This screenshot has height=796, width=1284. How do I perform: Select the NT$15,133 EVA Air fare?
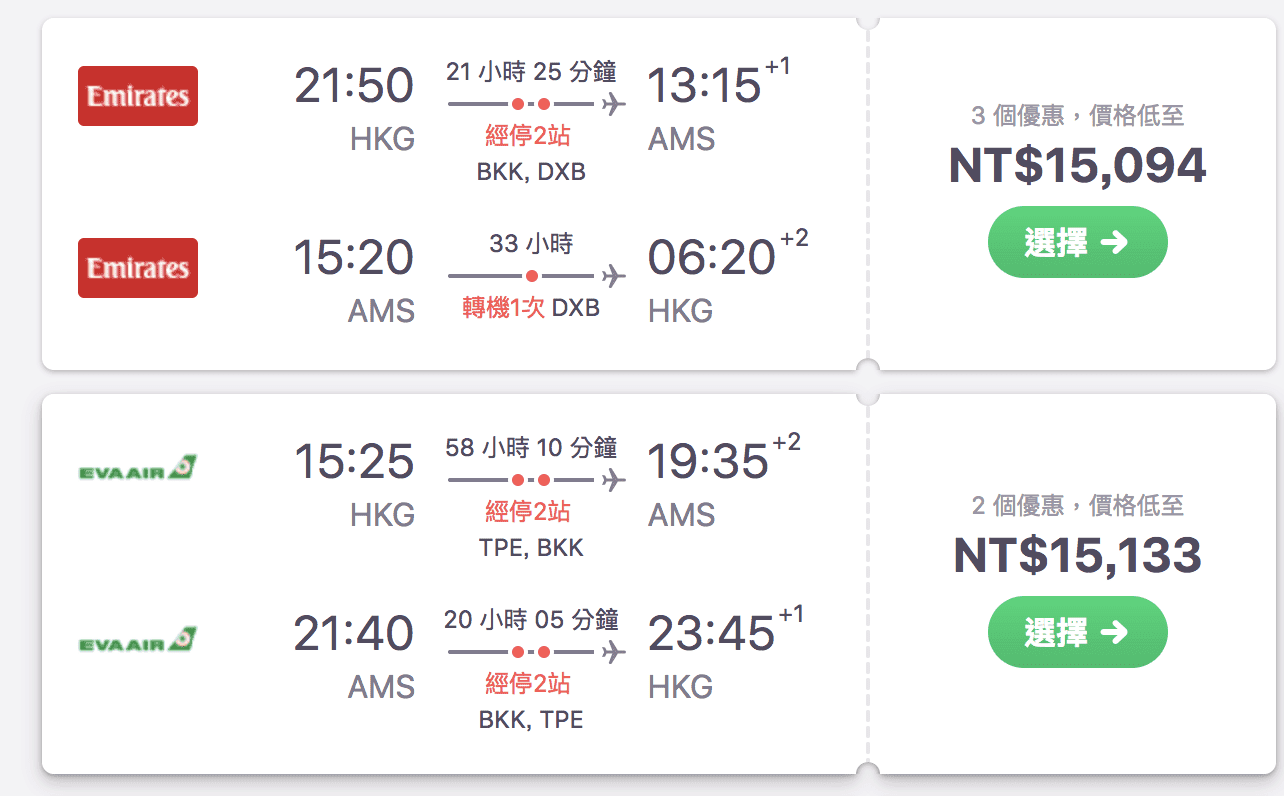coord(1077,632)
